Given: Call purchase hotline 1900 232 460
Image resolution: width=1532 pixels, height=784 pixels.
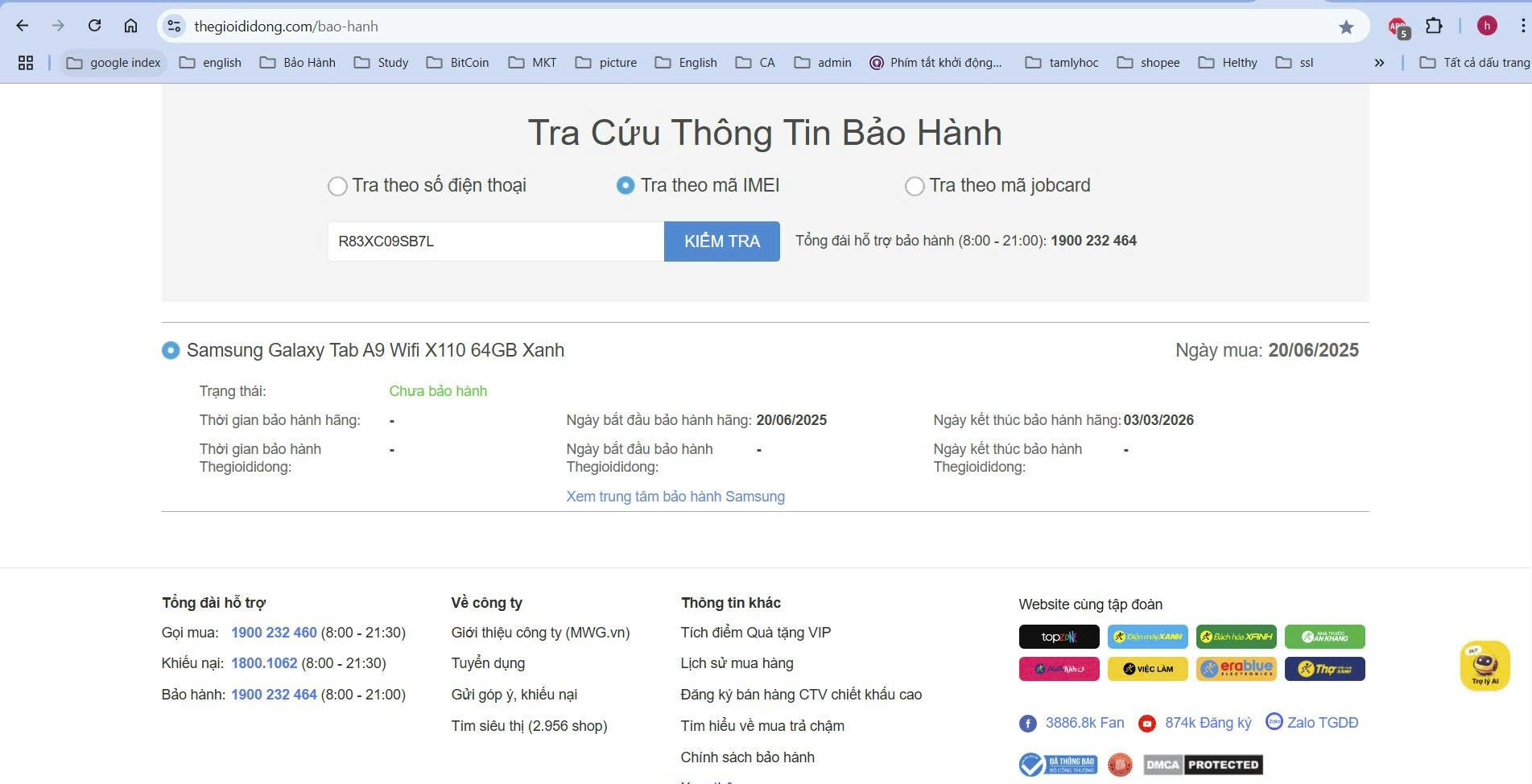Looking at the screenshot, I should [274, 633].
